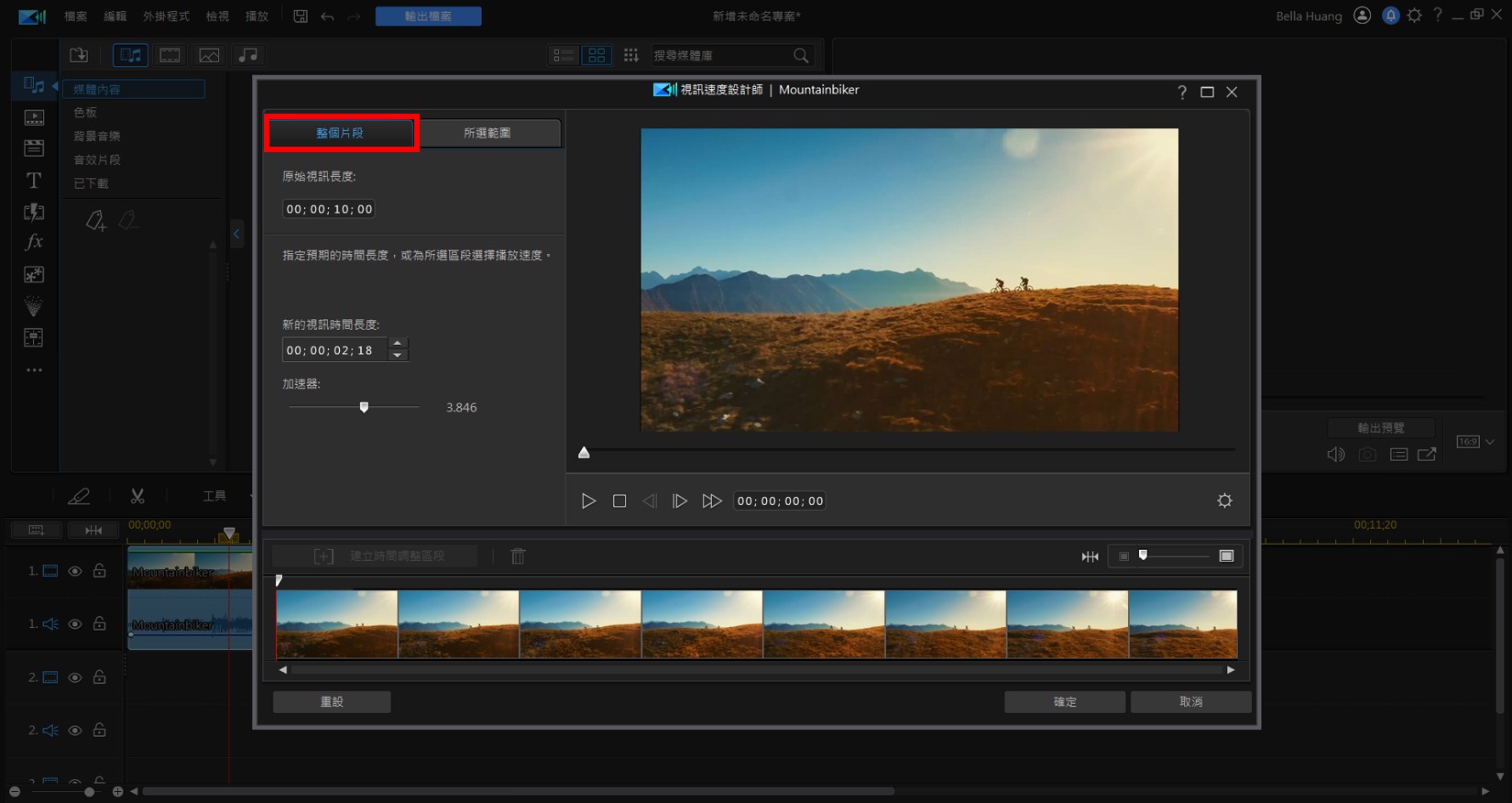Viewport: 1512px width, 803px height.
Task: Show all media filter icon
Action: click(130, 55)
